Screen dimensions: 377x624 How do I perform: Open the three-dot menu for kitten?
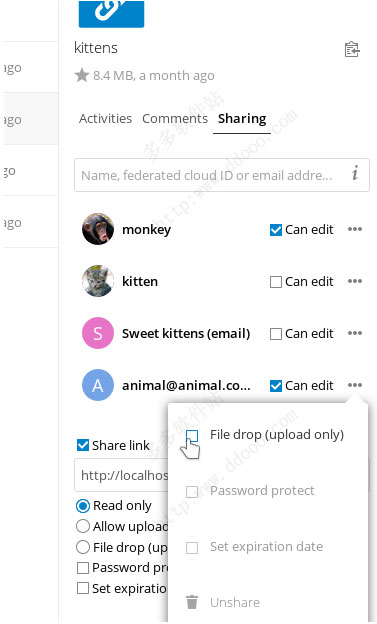[x=355, y=281]
